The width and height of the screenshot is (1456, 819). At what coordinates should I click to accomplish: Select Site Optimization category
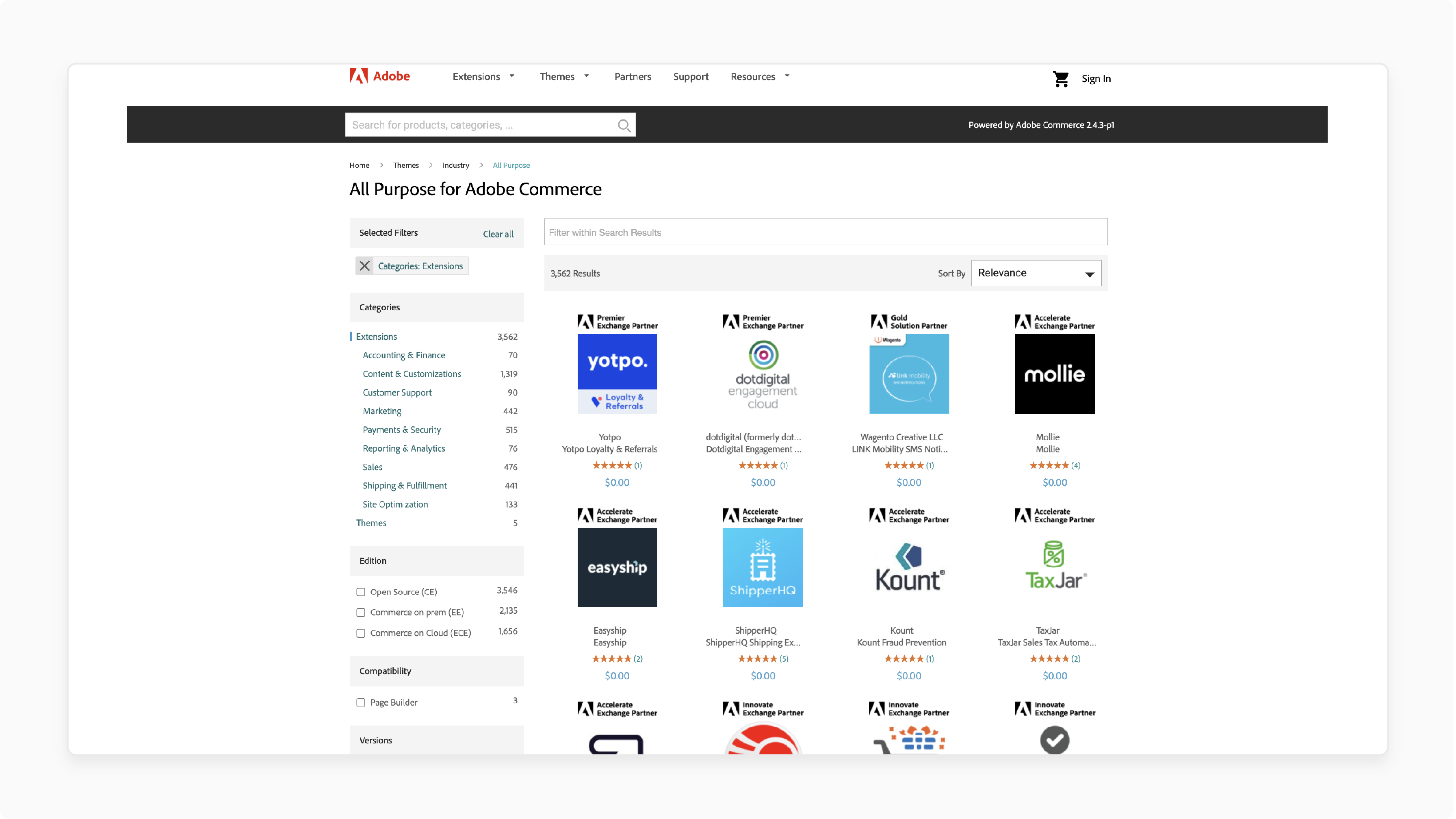(395, 504)
